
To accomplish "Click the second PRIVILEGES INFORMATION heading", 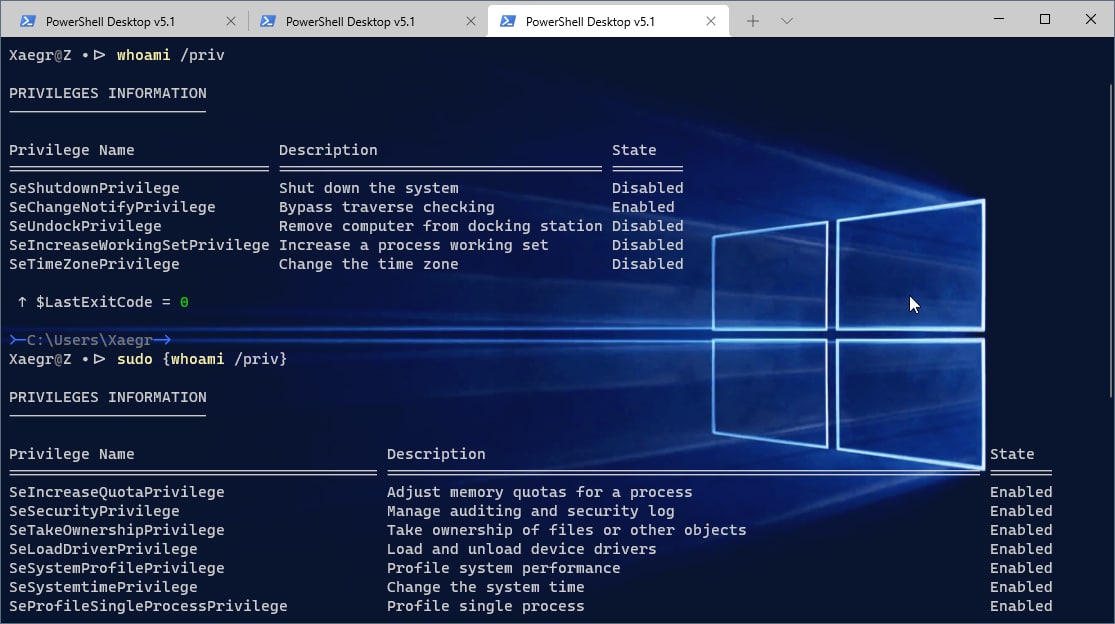I will click(x=107, y=397).
